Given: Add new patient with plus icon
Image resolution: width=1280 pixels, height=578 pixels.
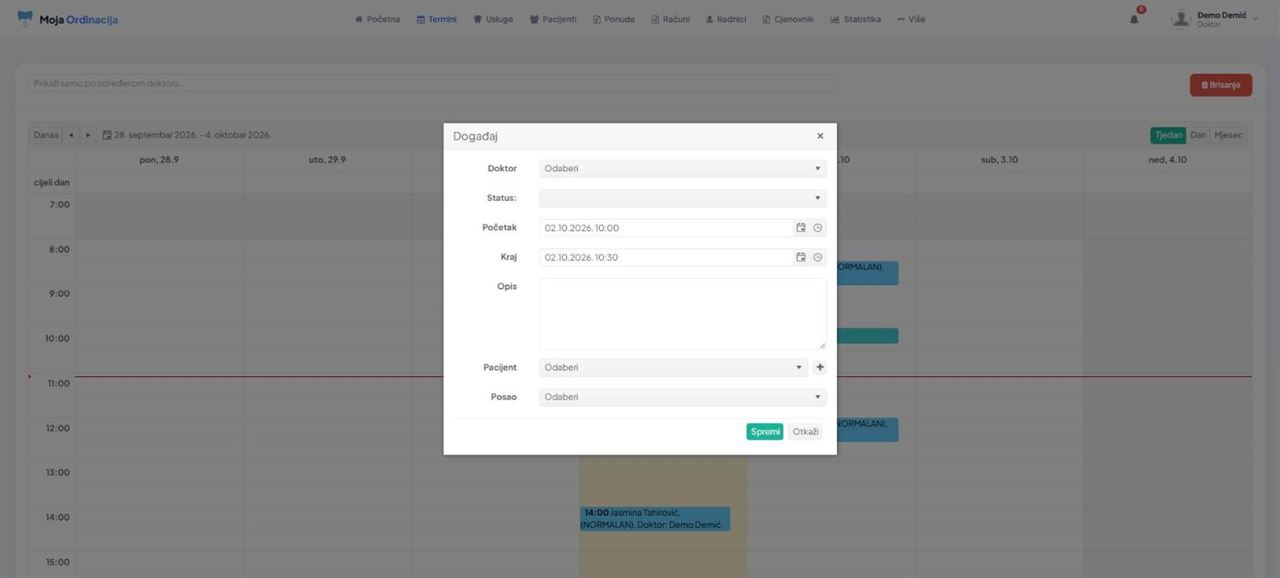Looking at the screenshot, I should pos(820,368).
